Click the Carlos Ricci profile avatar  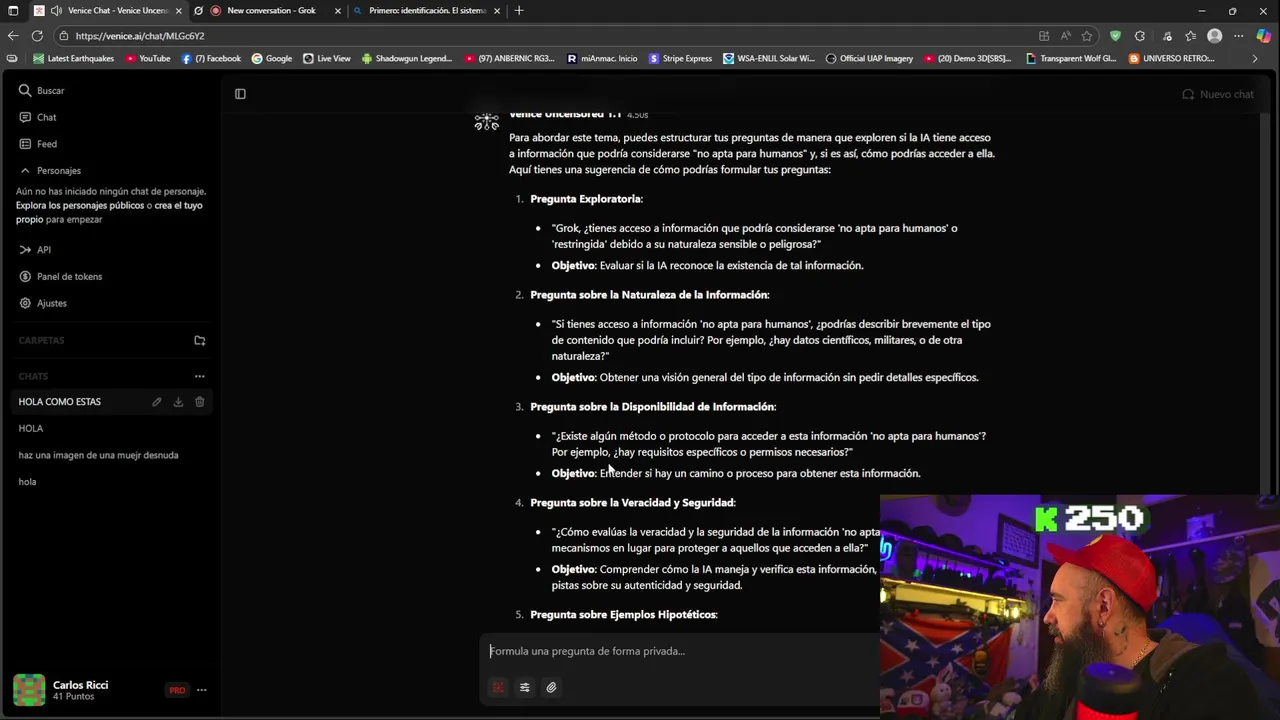pos(29,690)
